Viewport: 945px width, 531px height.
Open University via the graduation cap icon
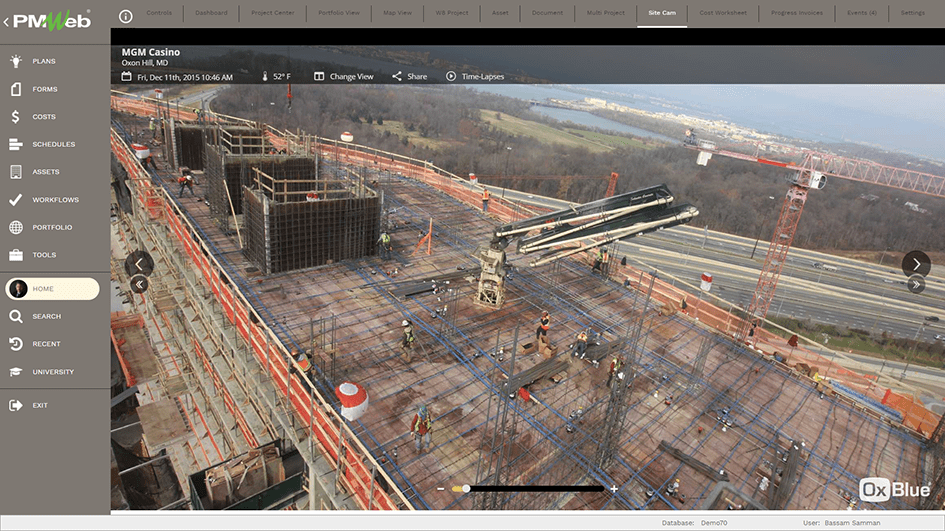pos(16,372)
